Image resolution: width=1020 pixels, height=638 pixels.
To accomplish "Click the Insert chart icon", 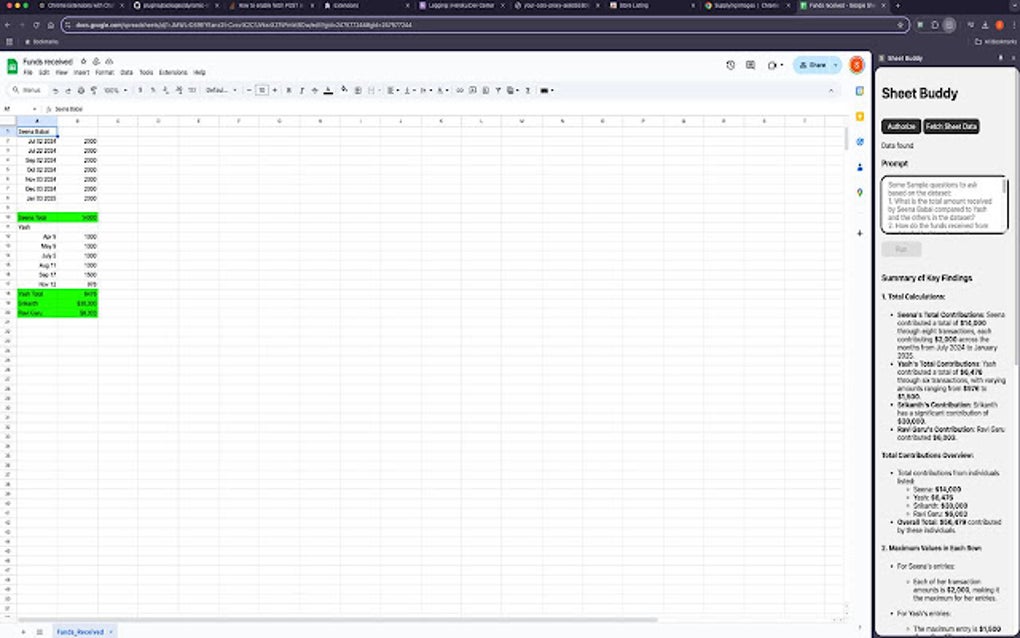I will pyautogui.click(x=485, y=90).
